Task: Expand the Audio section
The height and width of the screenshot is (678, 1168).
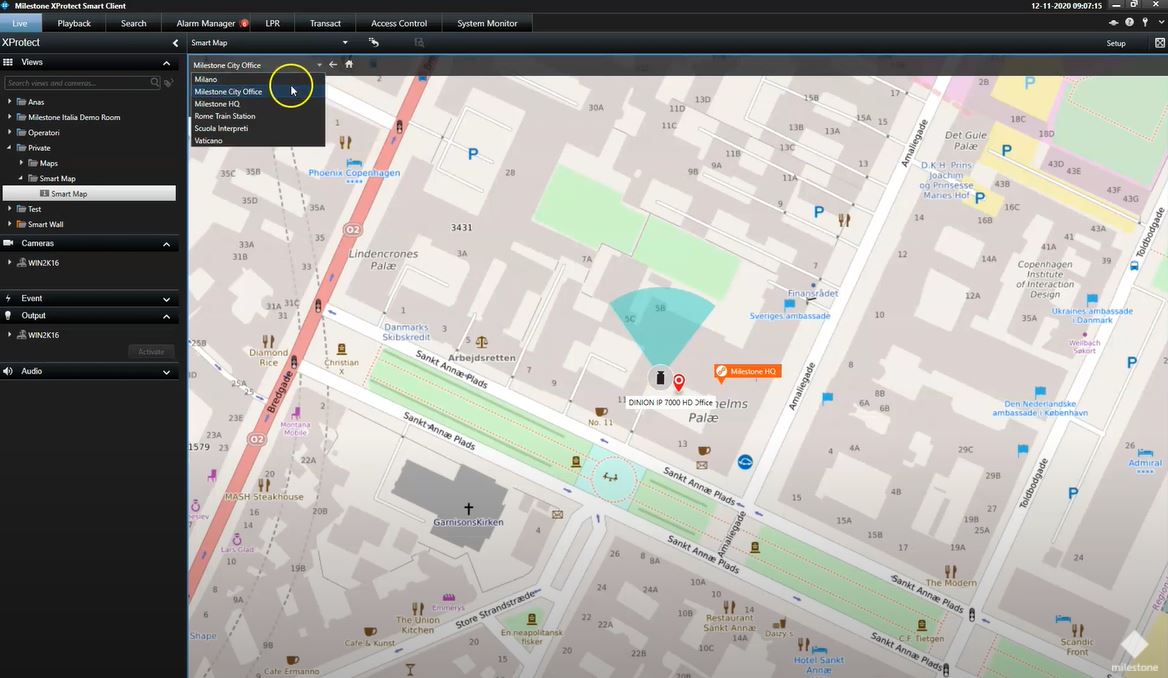Action: point(166,371)
